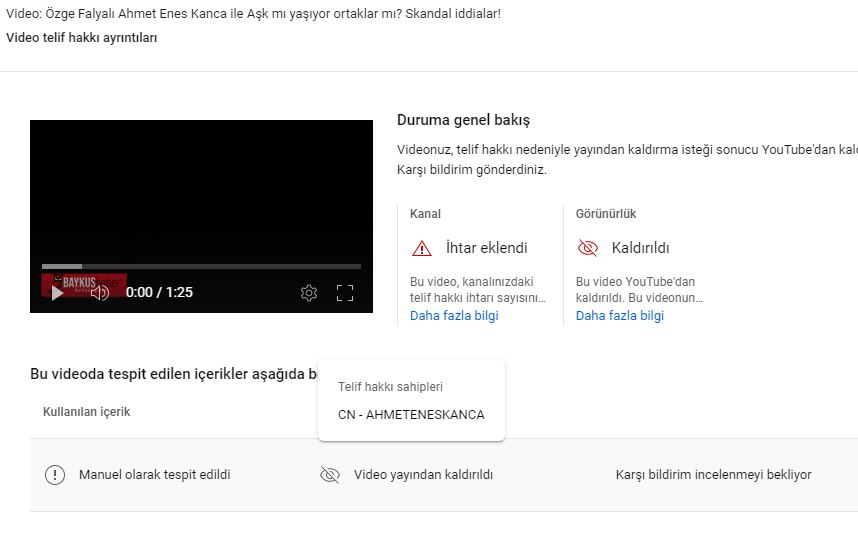The height and width of the screenshot is (539, 858).
Task: Click hidden-eye icon beside Video yayından kaldırıldı
Action: point(329,474)
